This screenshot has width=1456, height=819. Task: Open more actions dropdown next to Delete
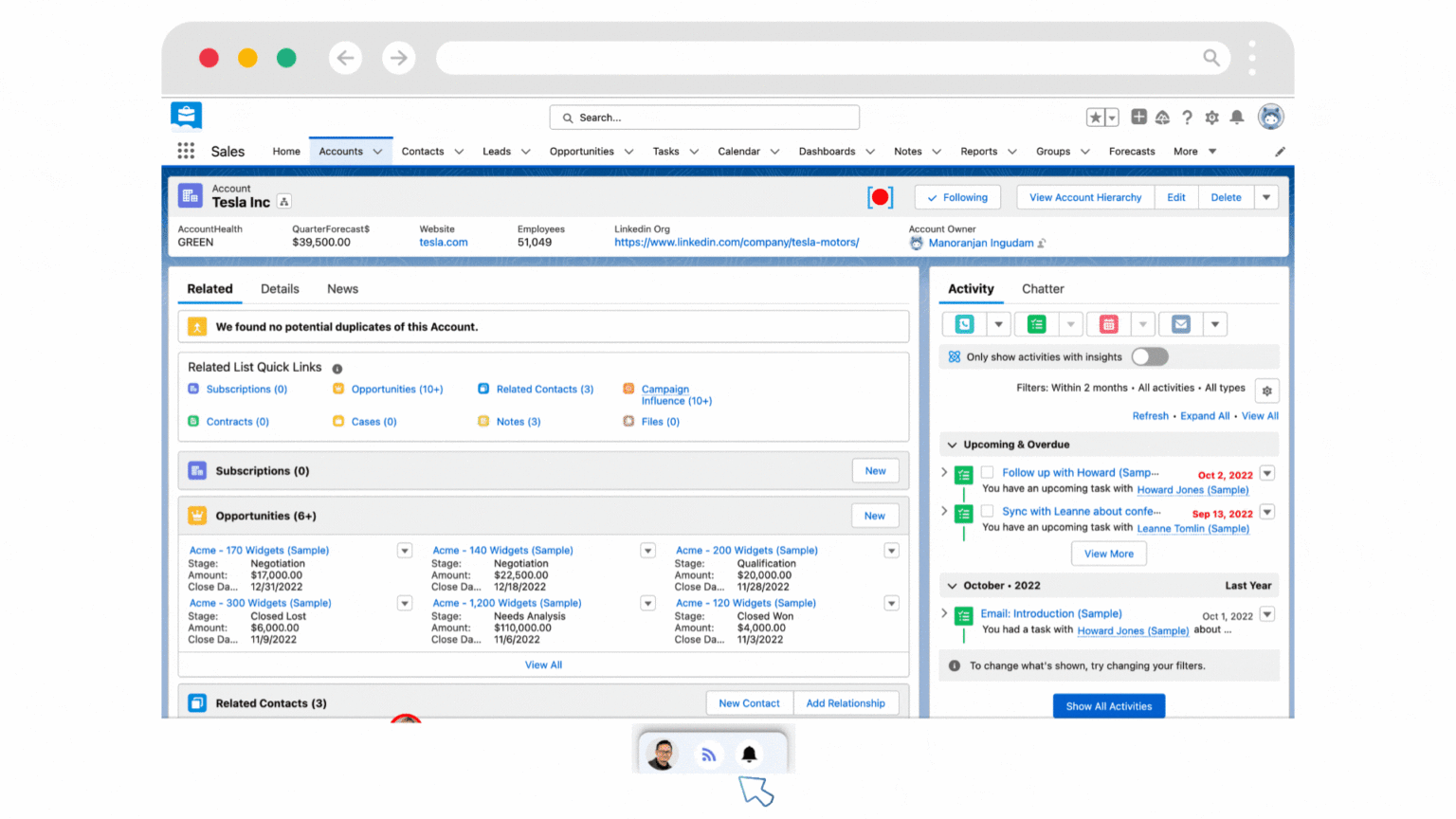(1266, 197)
